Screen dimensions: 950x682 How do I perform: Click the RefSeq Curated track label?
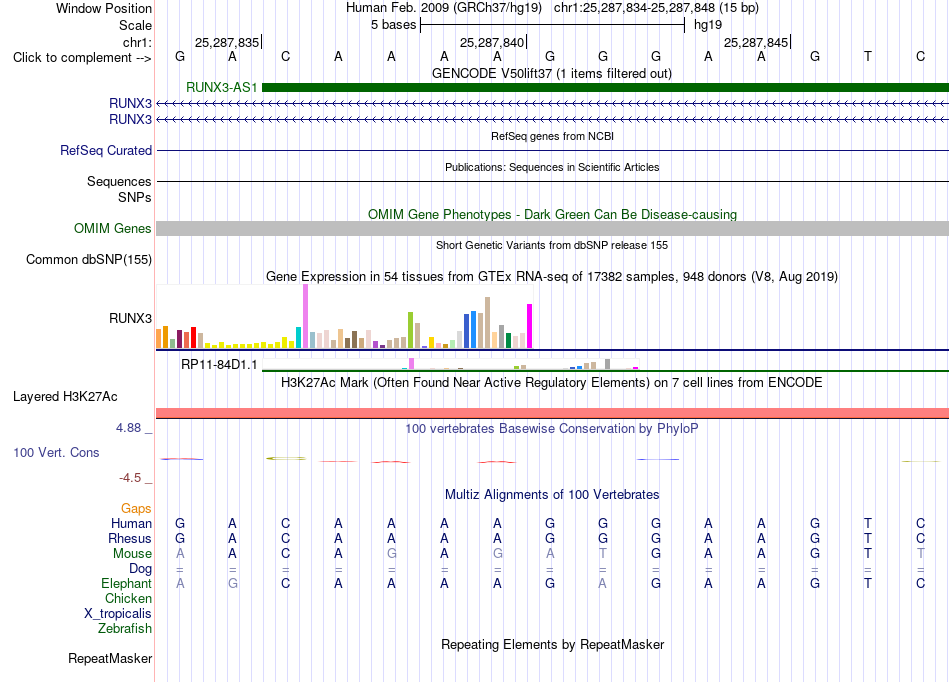(x=106, y=150)
